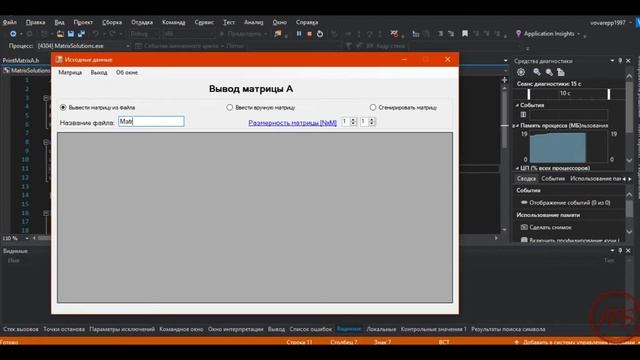Click the camera icon beside Сделать снимок
Screen dimensions: 640x360
click(524, 227)
